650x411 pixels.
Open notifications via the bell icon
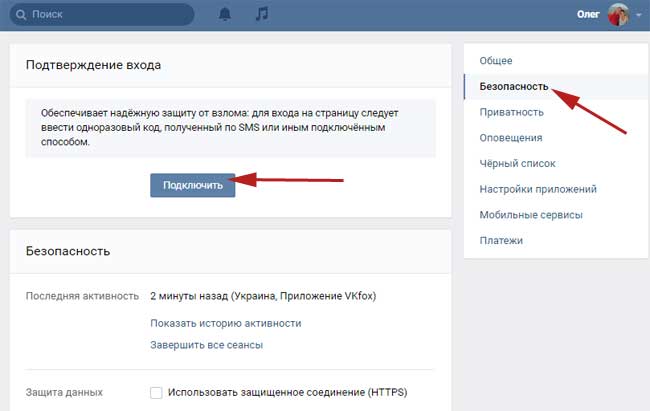pos(226,15)
